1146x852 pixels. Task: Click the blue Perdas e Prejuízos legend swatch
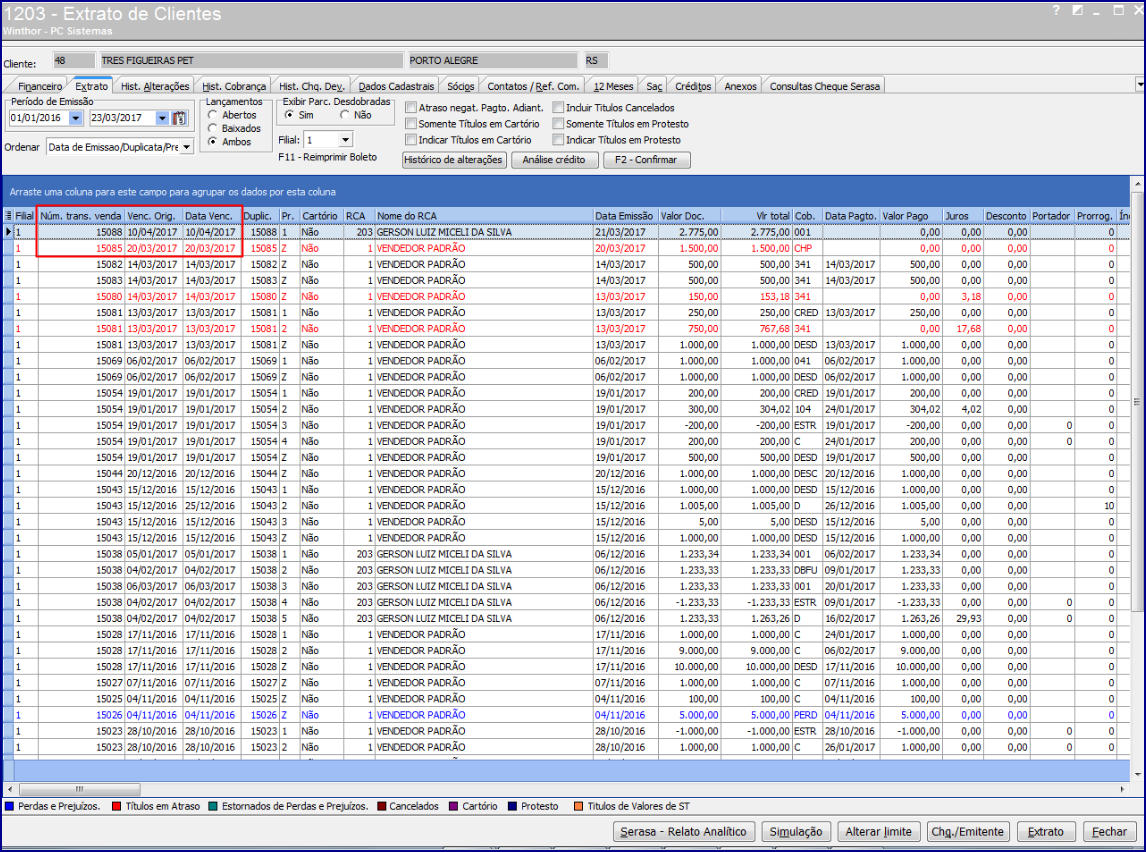10,806
